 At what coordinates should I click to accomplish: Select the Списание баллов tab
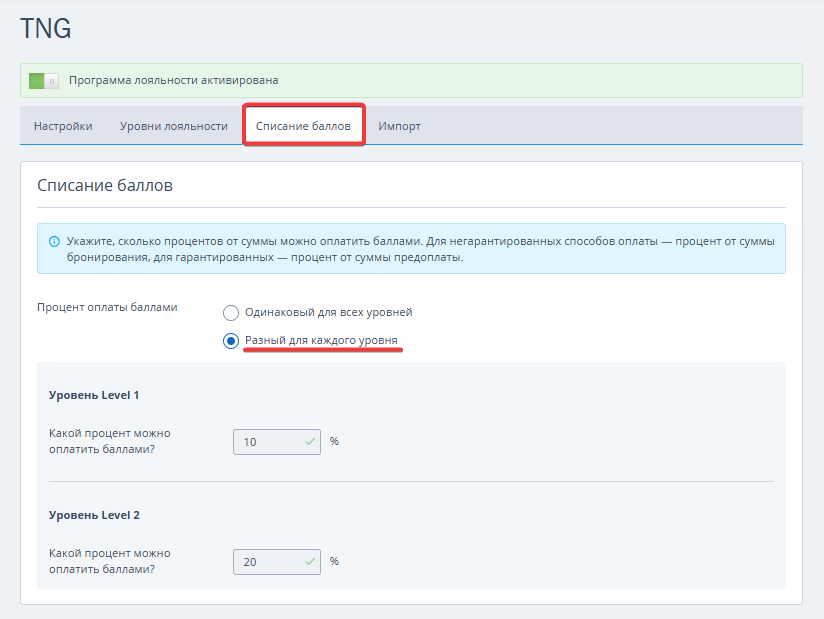click(303, 126)
